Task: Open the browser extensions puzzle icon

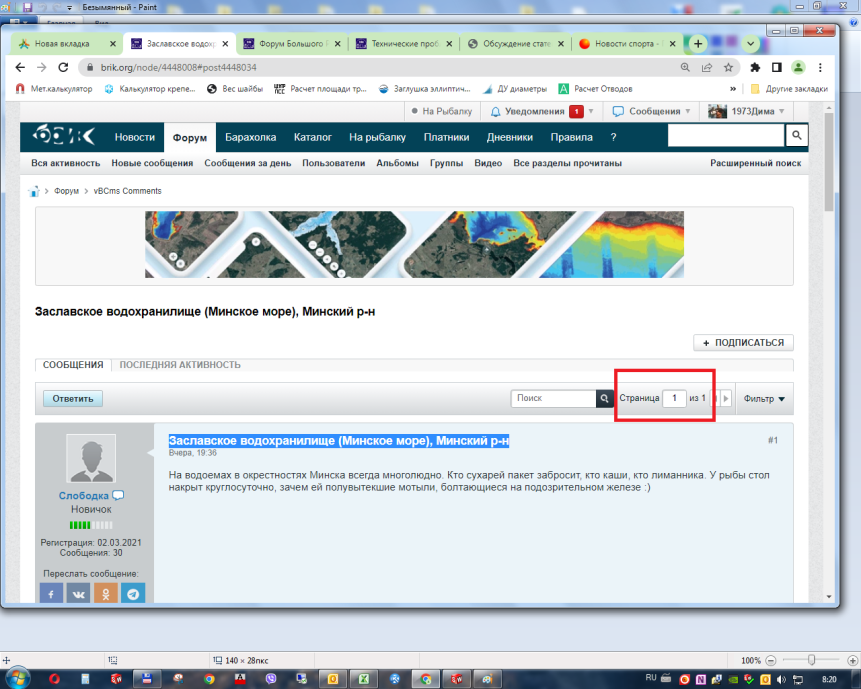Action: (752, 67)
